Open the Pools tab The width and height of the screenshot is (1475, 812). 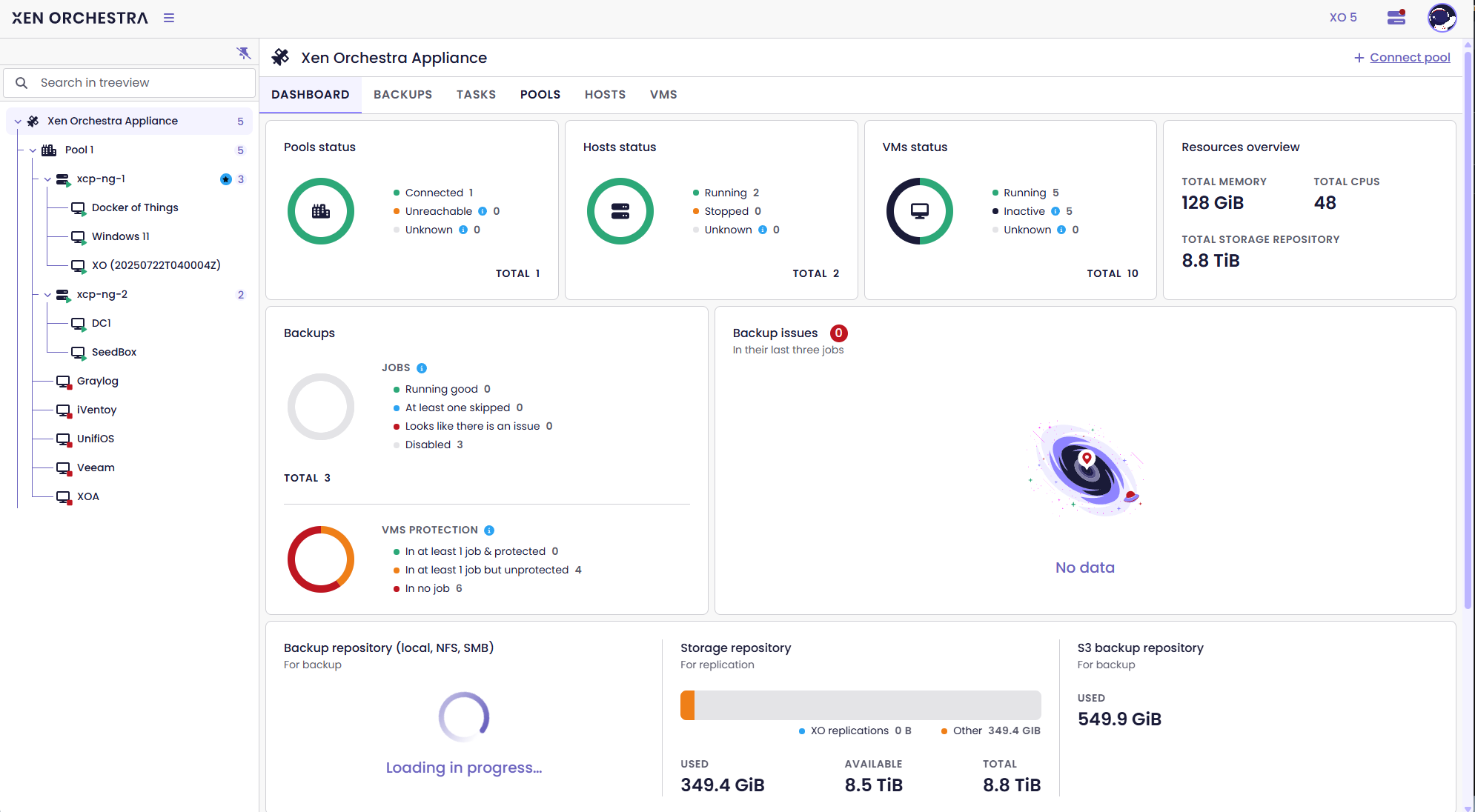[x=540, y=95]
